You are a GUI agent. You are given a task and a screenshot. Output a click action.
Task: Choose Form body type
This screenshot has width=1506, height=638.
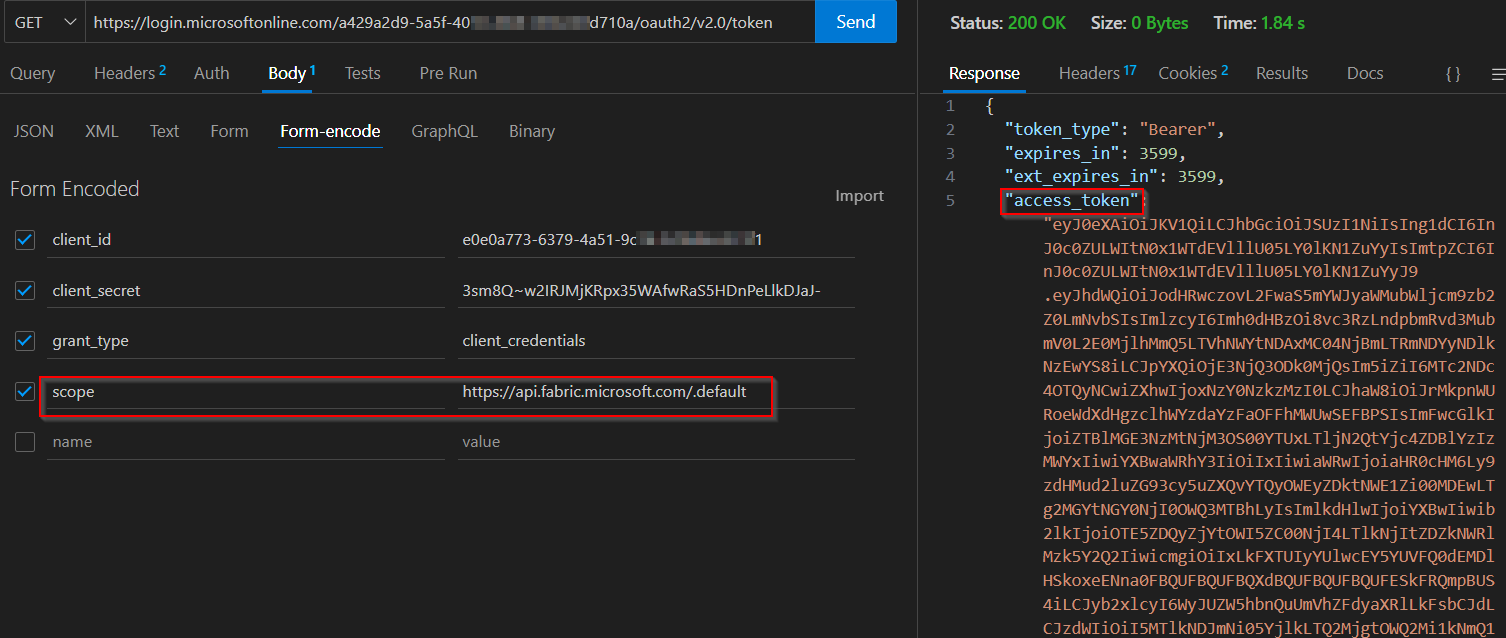pyautogui.click(x=229, y=131)
